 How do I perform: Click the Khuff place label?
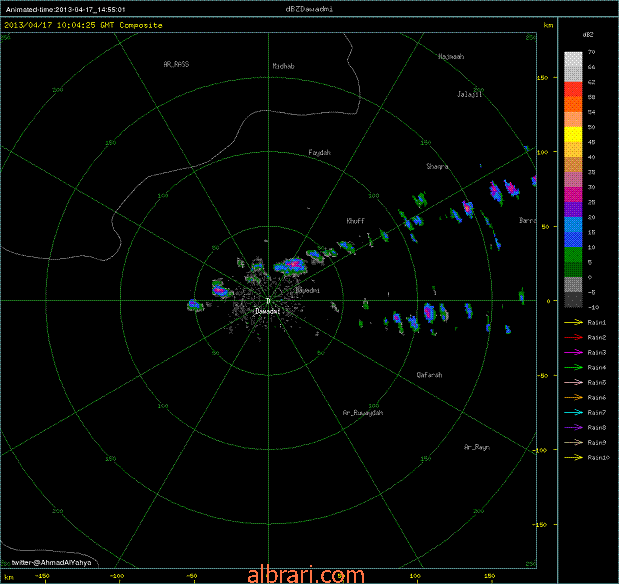[355, 221]
